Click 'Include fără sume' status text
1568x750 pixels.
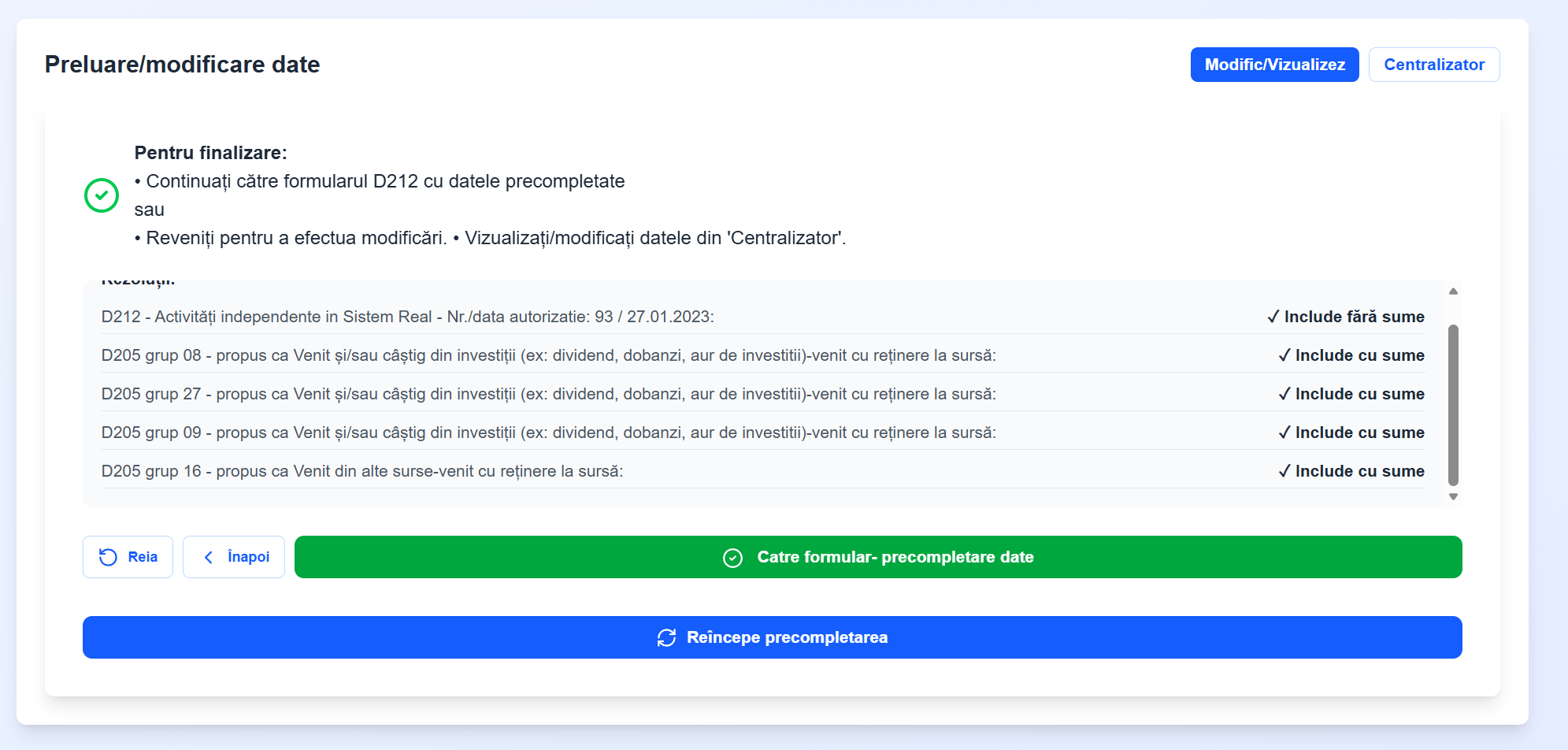tap(1346, 317)
